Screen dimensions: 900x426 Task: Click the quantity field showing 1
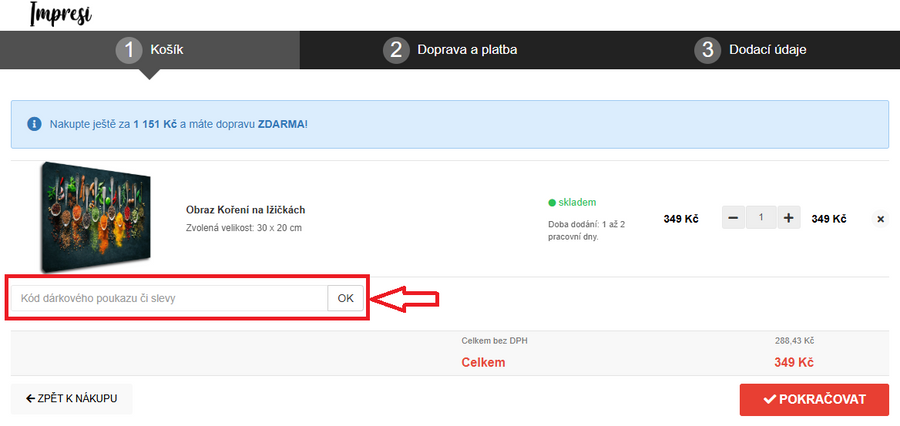[x=761, y=218]
